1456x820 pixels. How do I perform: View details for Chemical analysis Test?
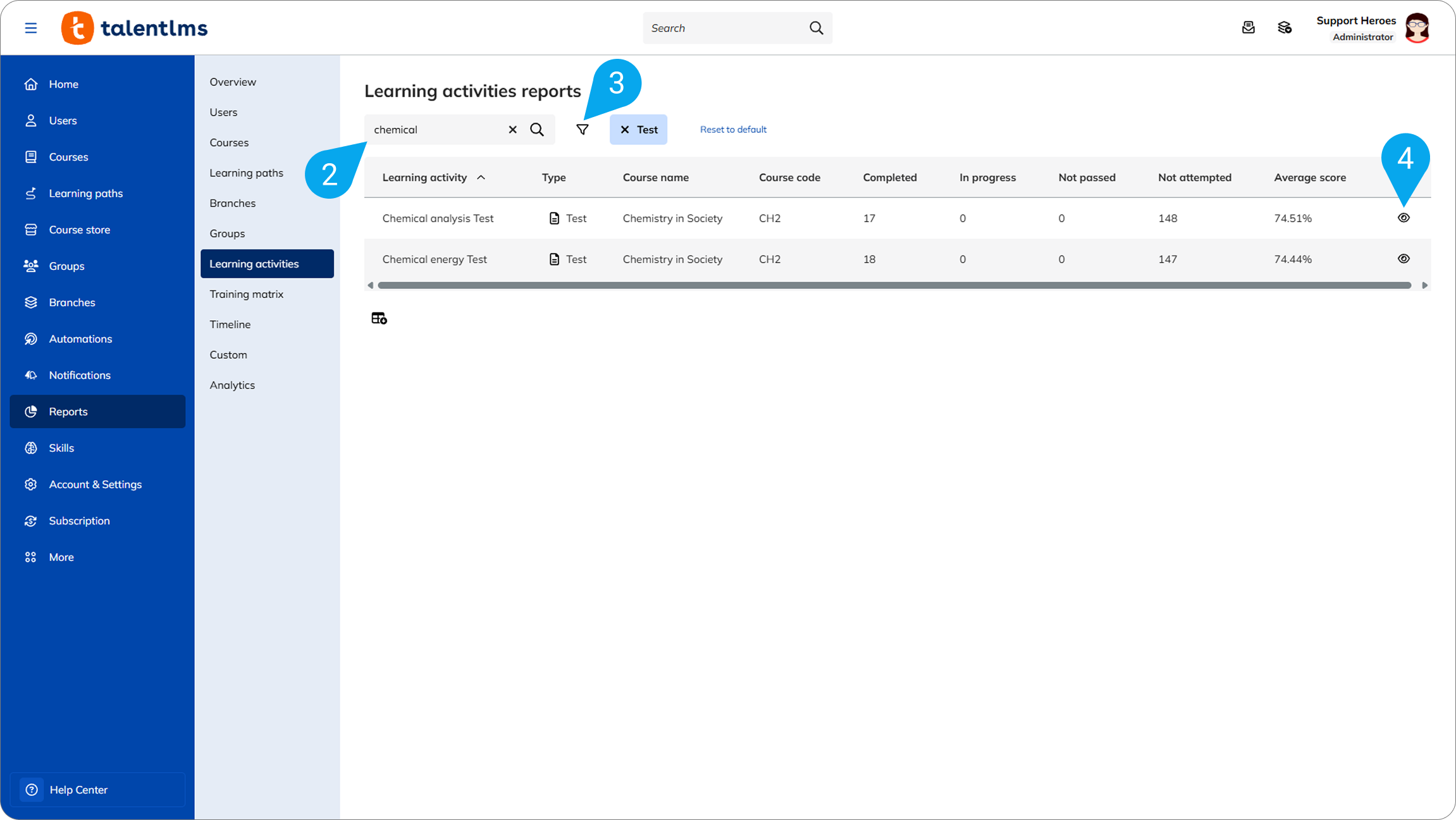(x=1404, y=218)
